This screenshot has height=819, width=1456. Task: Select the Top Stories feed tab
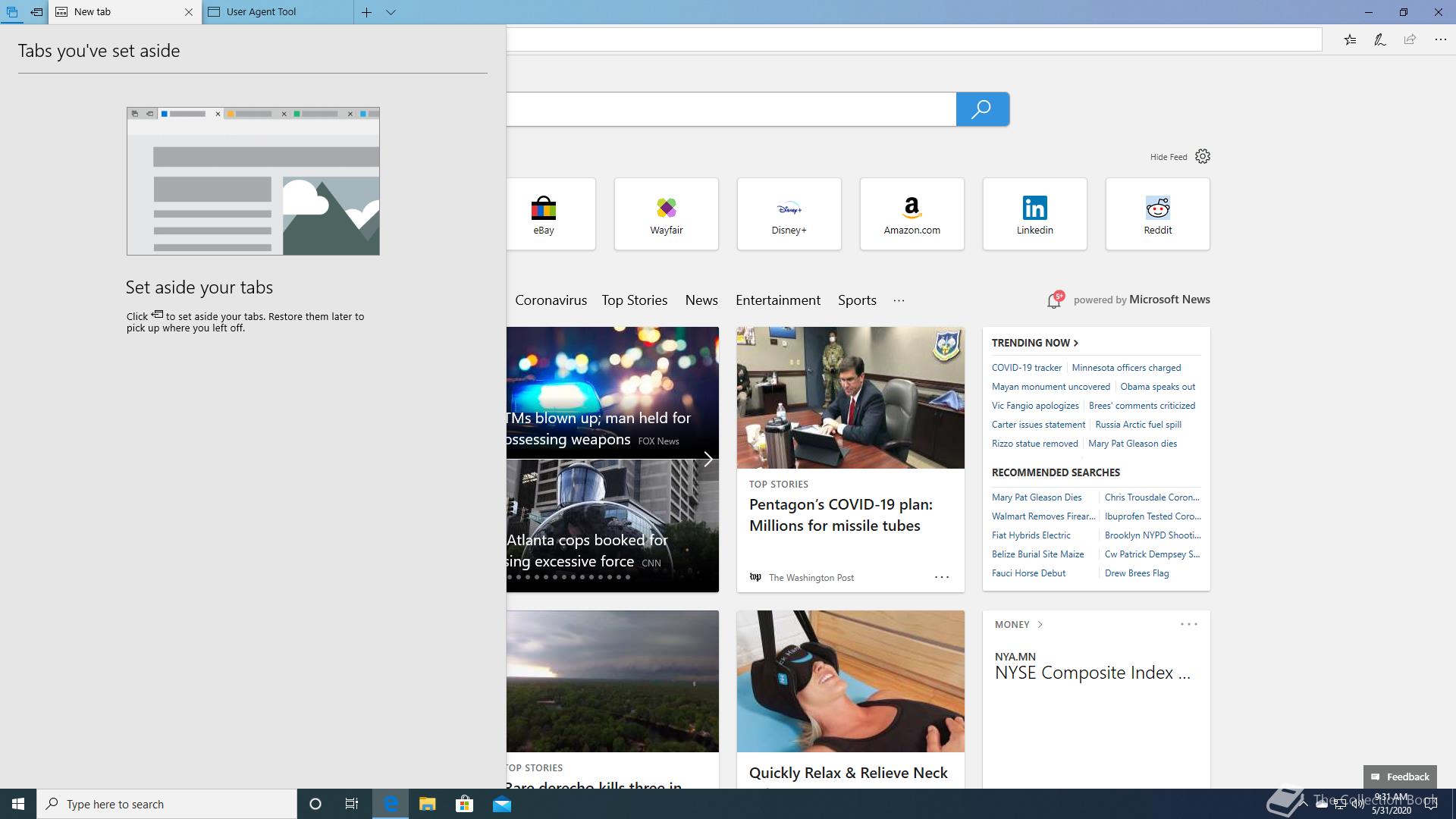pos(635,300)
